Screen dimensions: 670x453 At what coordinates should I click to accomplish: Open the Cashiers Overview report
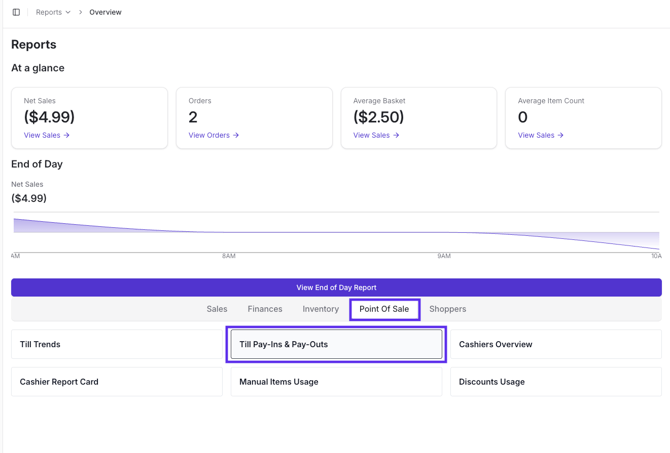(555, 344)
